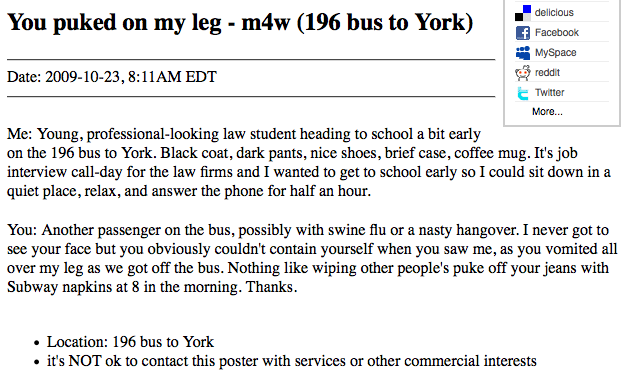Click the reddit alien icon

pyautogui.click(x=523, y=73)
